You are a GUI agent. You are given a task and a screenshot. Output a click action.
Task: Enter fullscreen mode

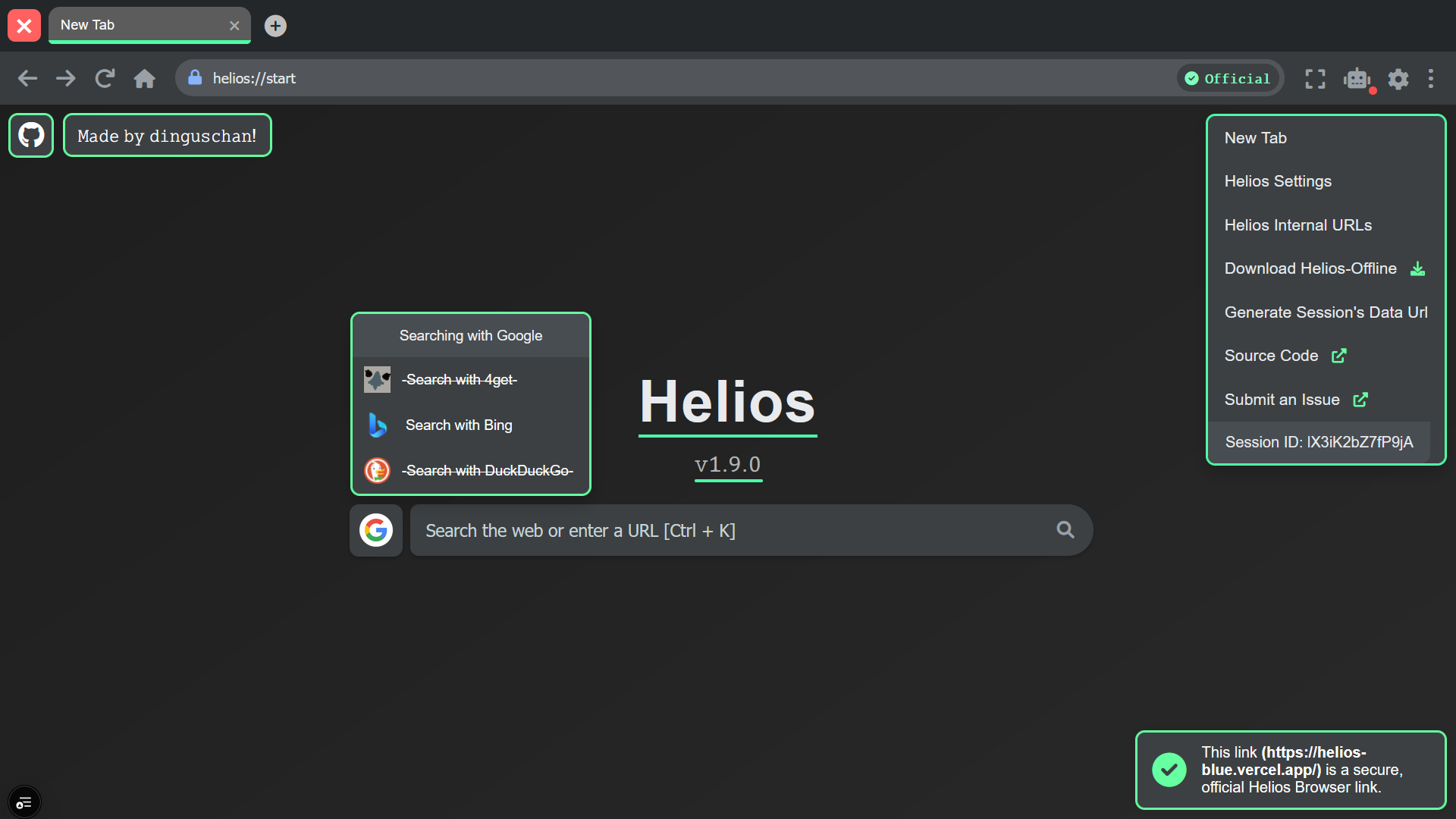pos(1315,78)
